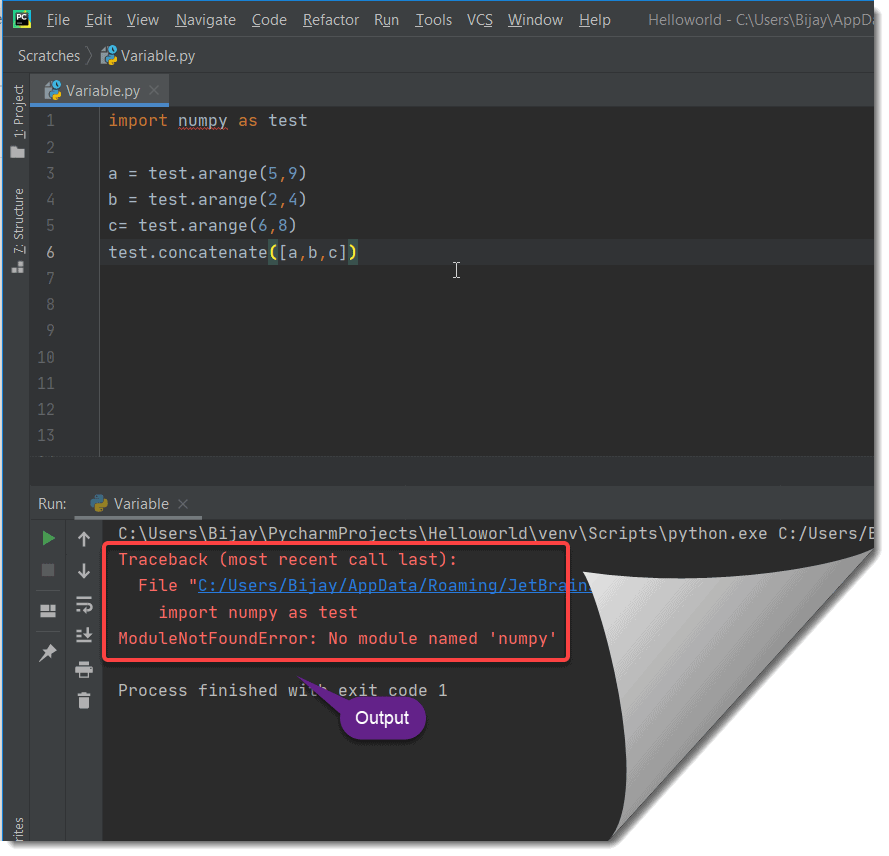Viewport: 889px width, 856px height.
Task: Click Variable.py in the breadcrumb bar
Action: (x=148, y=56)
